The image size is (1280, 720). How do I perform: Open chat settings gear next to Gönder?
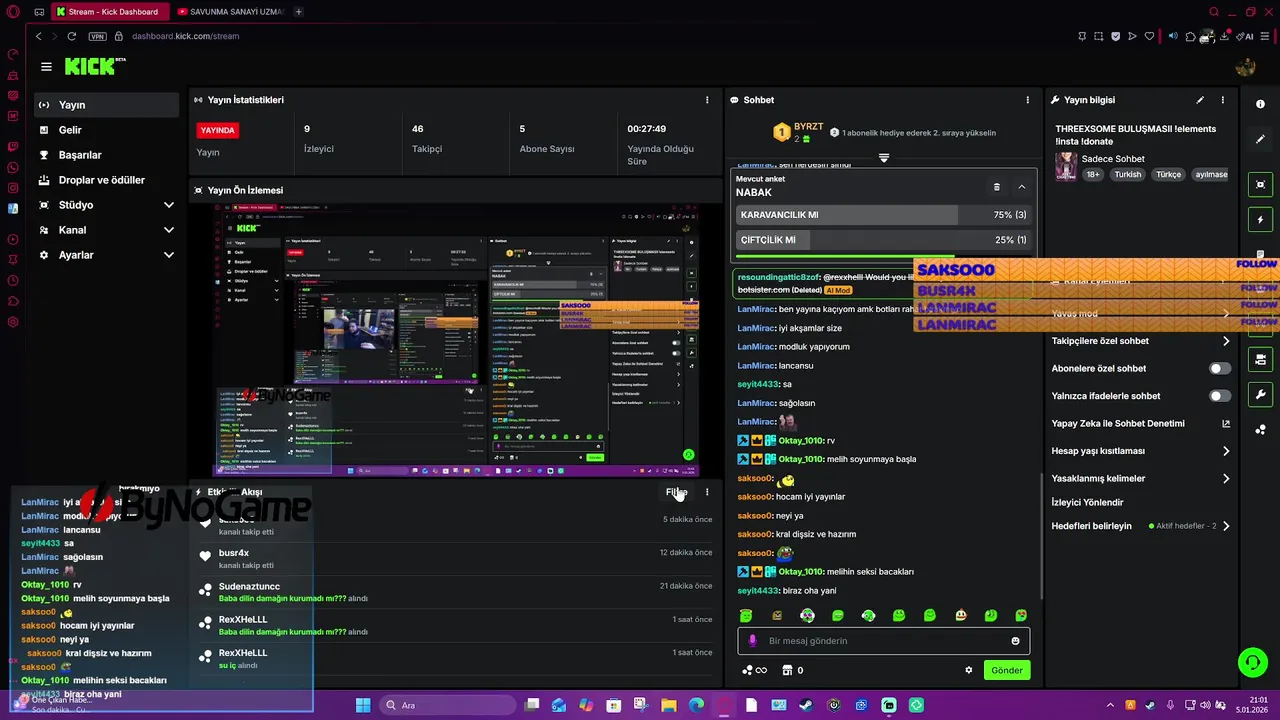click(968, 670)
